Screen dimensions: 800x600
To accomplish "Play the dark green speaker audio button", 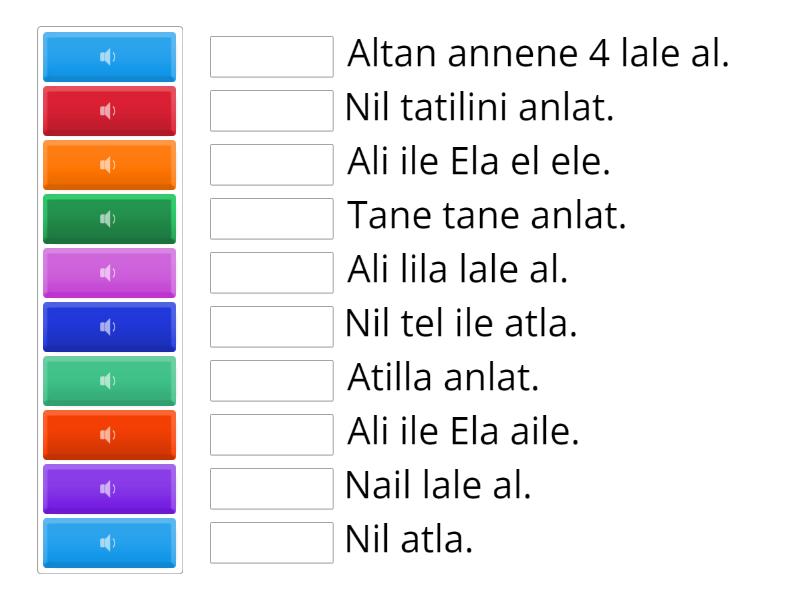I will point(109,219).
